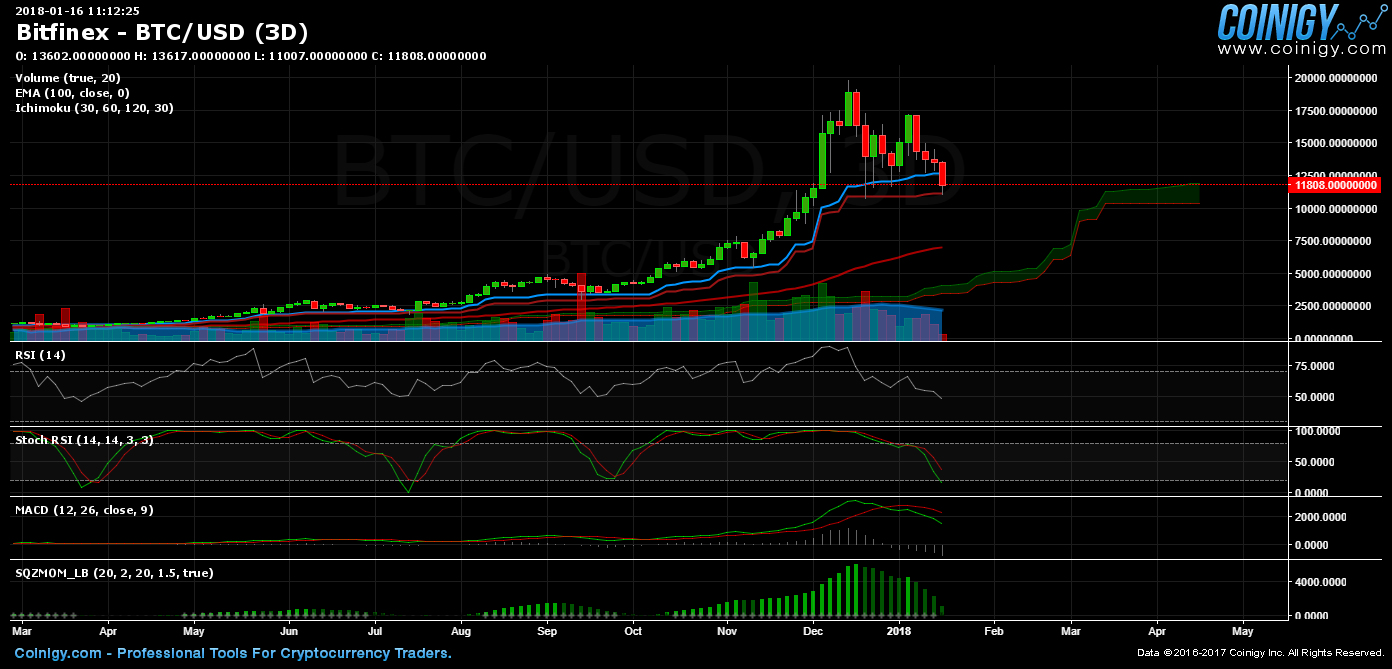Select the chart title Bitfinex - BTC/USD (3D)

[x=162, y=32]
